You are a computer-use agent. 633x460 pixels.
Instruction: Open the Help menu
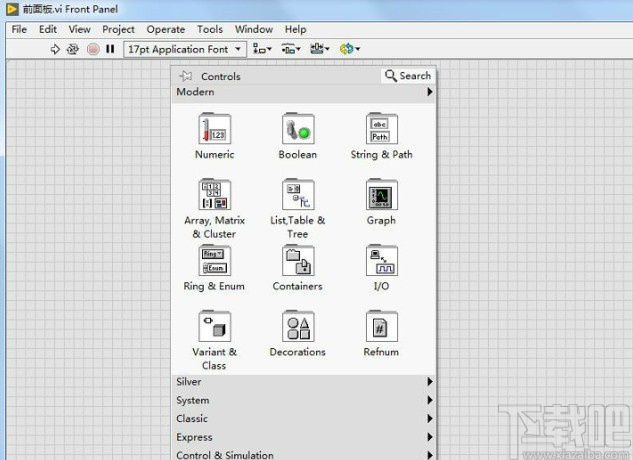point(296,29)
